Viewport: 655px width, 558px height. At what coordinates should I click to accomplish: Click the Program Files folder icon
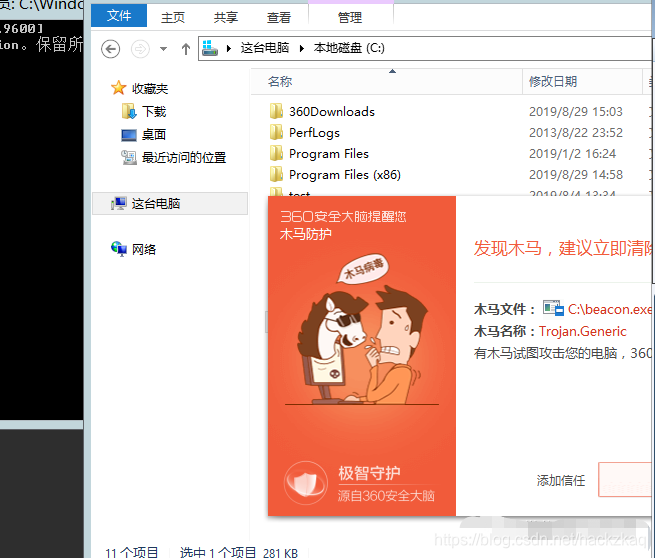(276, 153)
